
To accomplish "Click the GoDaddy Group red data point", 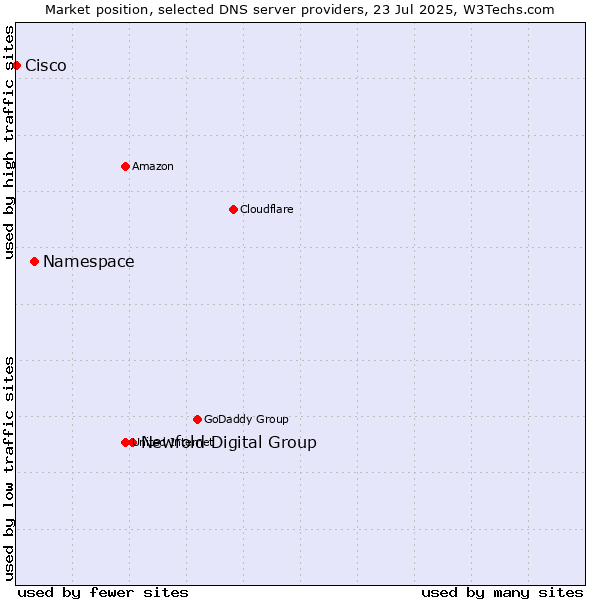I will [x=197, y=419].
